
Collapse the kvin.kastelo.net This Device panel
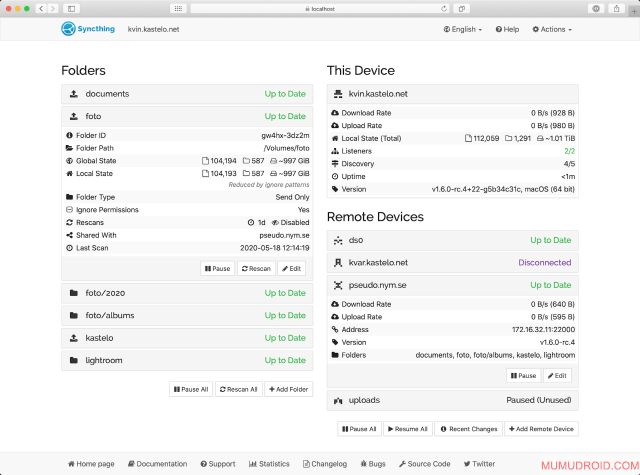[453, 94]
